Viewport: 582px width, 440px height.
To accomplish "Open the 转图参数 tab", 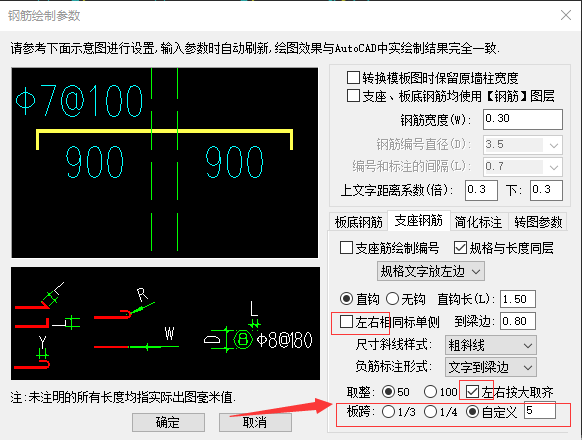I will [x=538, y=222].
